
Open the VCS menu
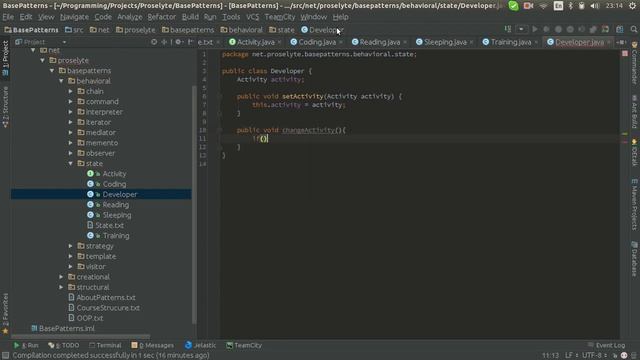coord(252,17)
